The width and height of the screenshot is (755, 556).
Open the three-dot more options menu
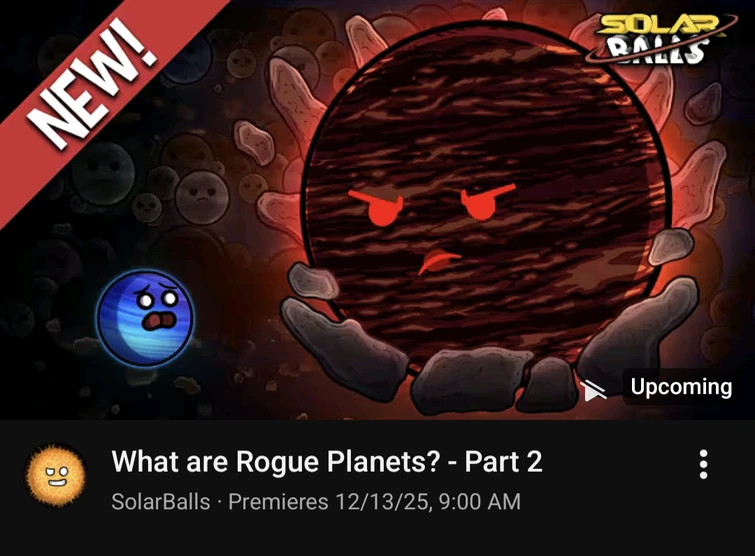pyautogui.click(x=703, y=465)
